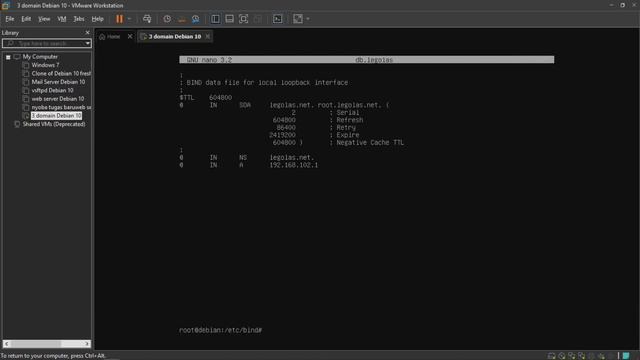Click the NS record legolas.net. line
The width and height of the screenshot is (640, 360).
tap(247, 158)
